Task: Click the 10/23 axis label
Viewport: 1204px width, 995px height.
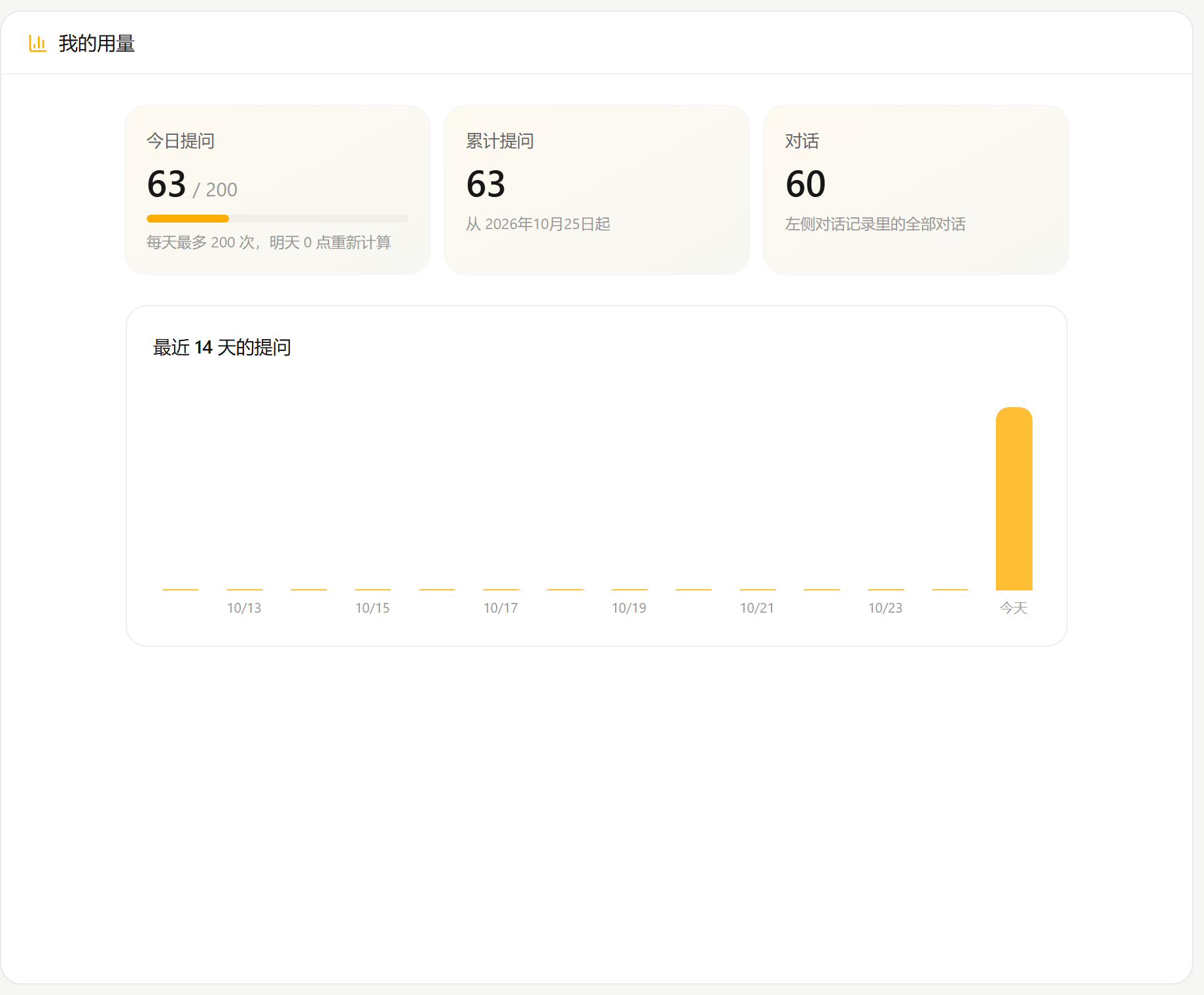Action: coord(885,608)
